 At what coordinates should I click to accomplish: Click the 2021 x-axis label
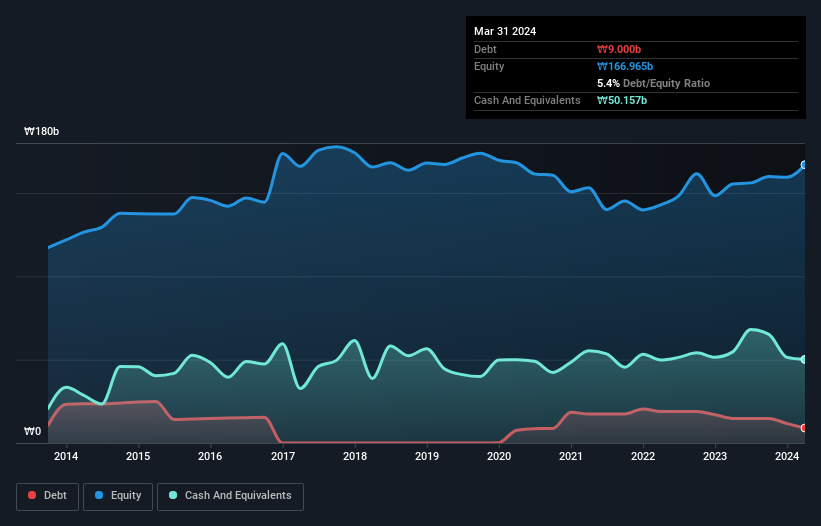571,456
